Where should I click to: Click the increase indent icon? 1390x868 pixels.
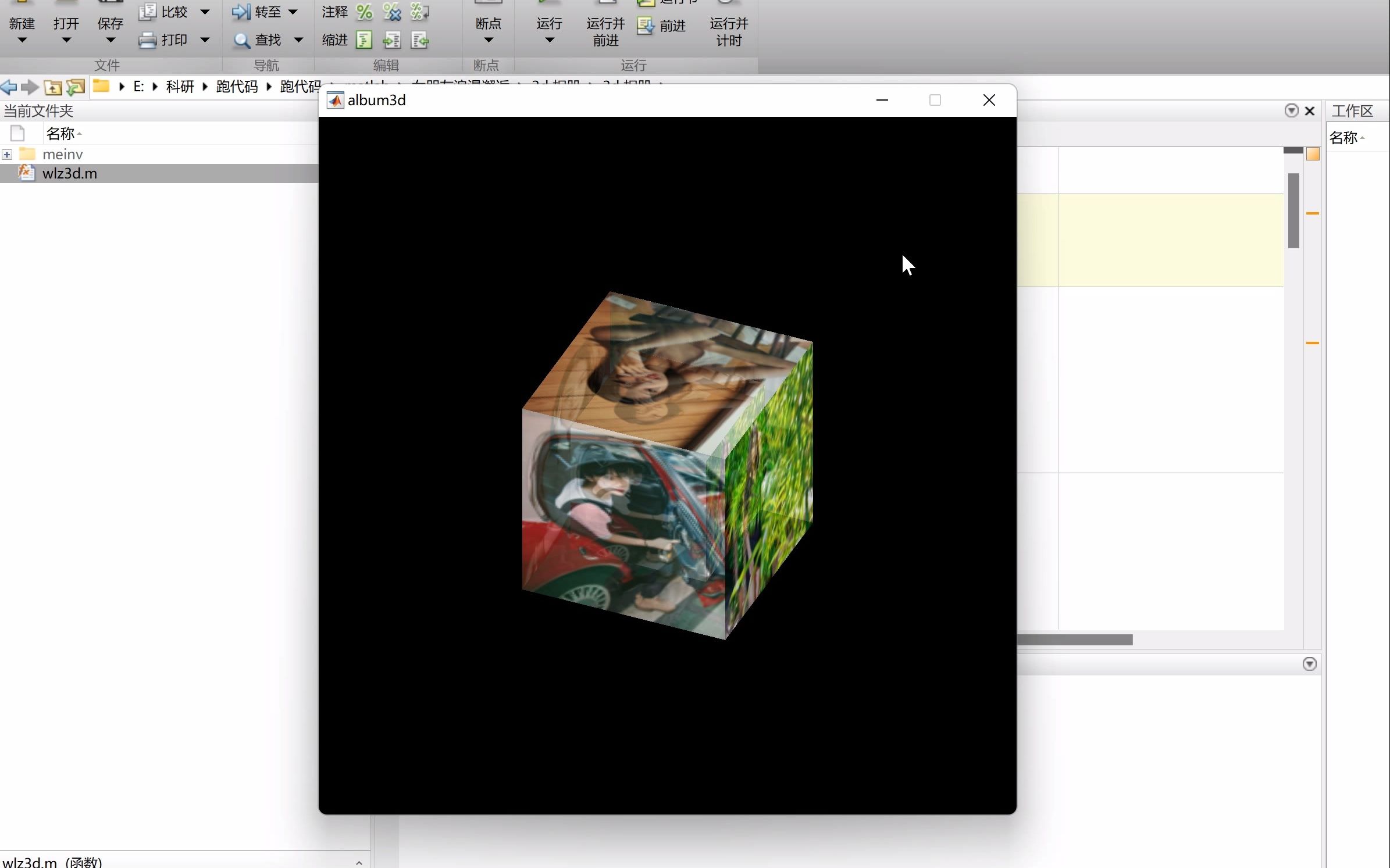point(392,40)
